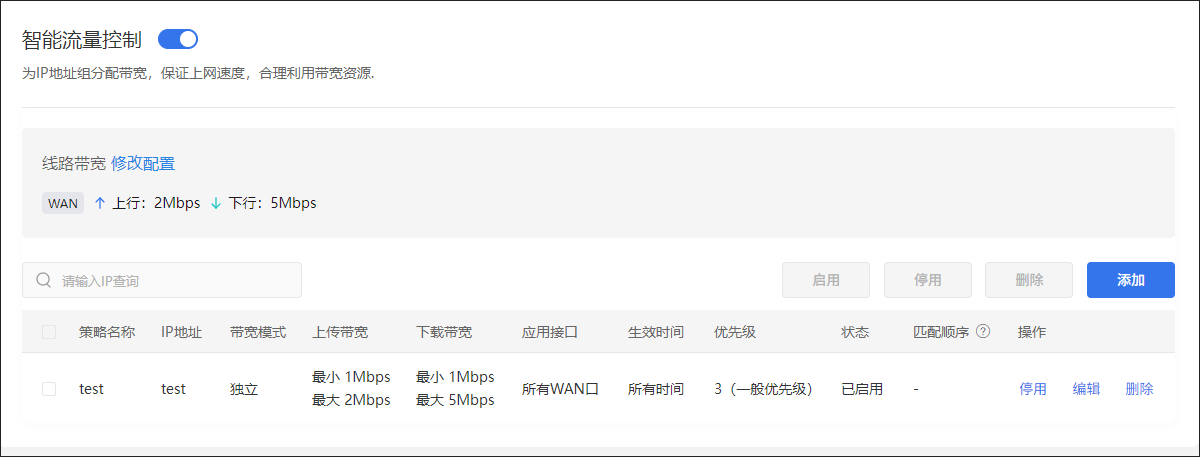Click the WAN label tag
The height and width of the screenshot is (457, 1200).
point(63,203)
